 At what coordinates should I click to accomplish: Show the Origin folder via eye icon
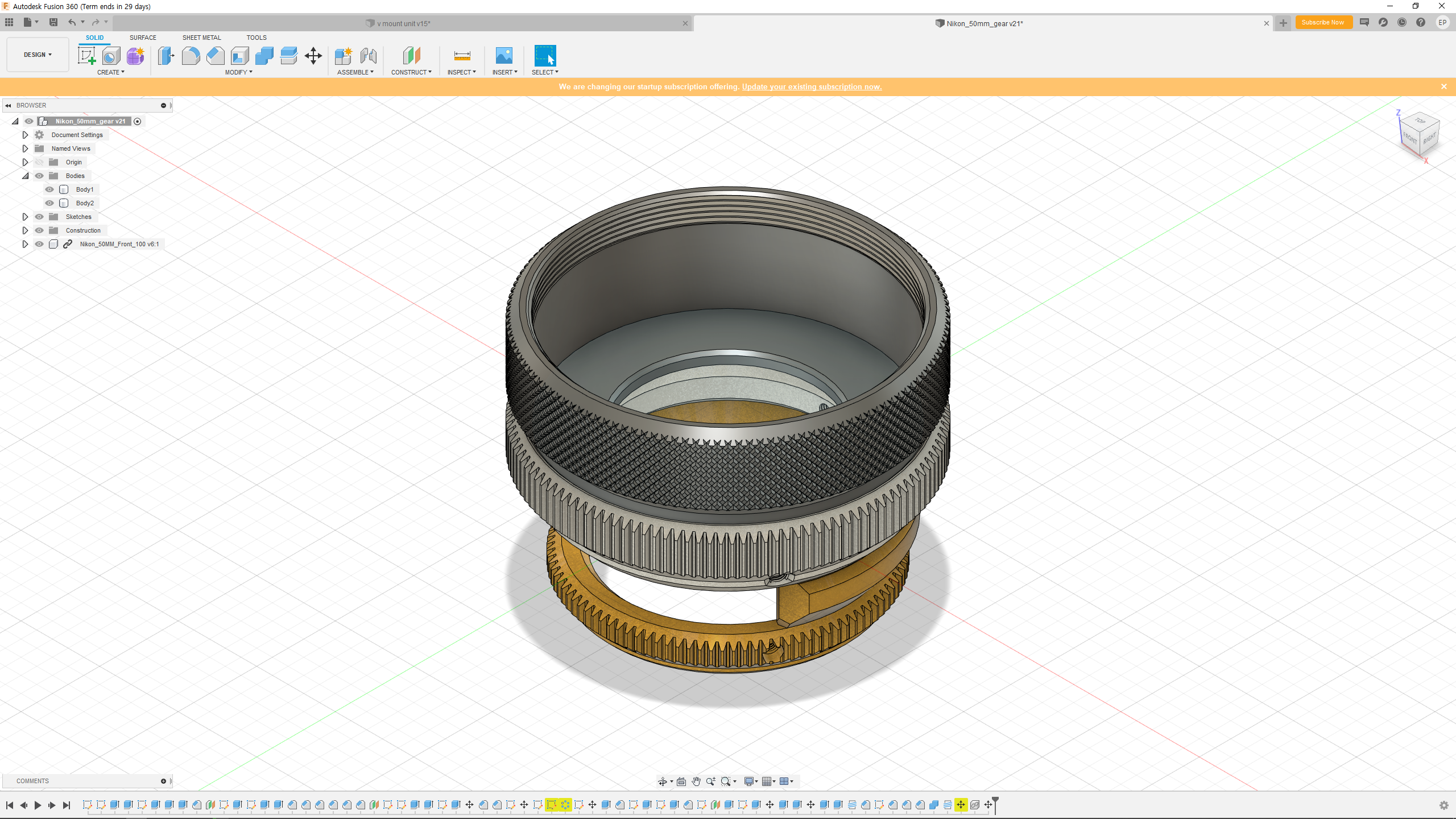(39, 162)
